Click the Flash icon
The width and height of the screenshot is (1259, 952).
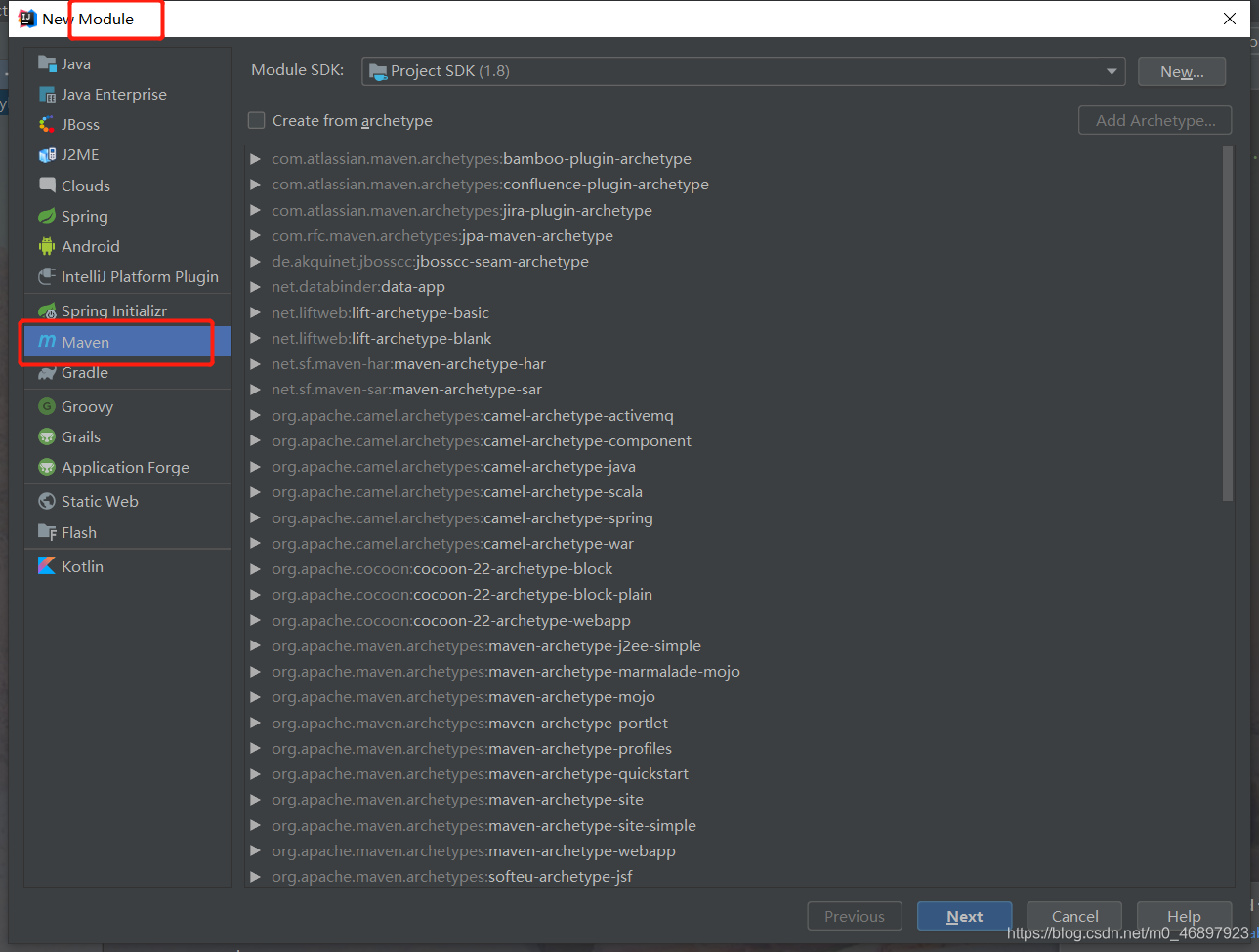coord(47,532)
